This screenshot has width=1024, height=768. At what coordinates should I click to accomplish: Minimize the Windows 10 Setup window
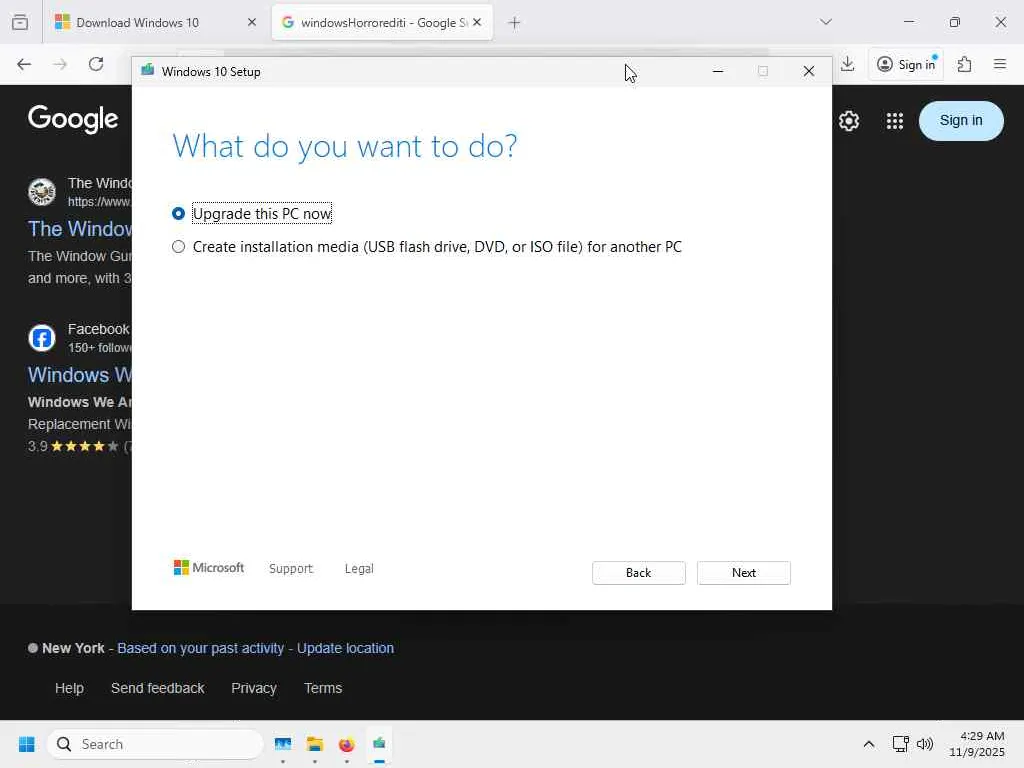pyautogui.click(x=718, y=71)
